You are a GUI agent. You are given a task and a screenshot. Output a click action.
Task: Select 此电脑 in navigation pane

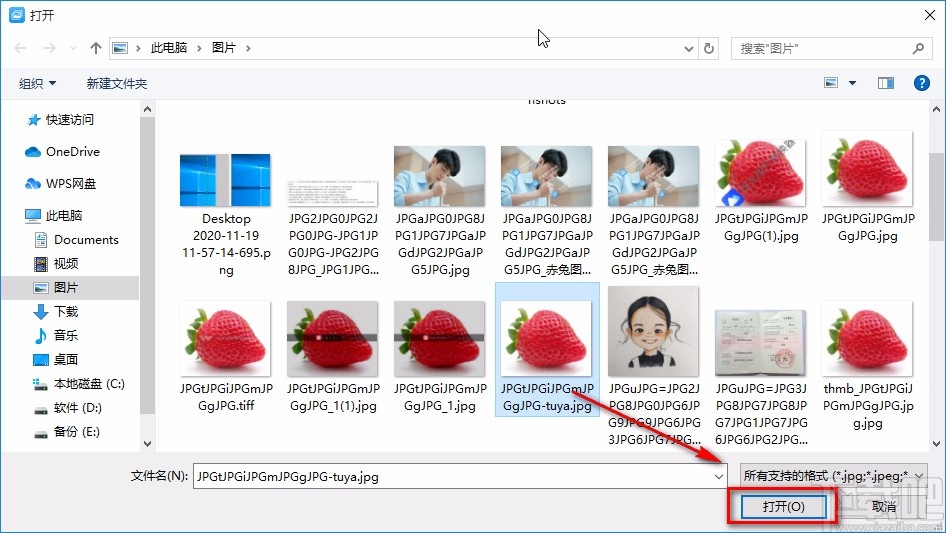[x=53, y=215]
